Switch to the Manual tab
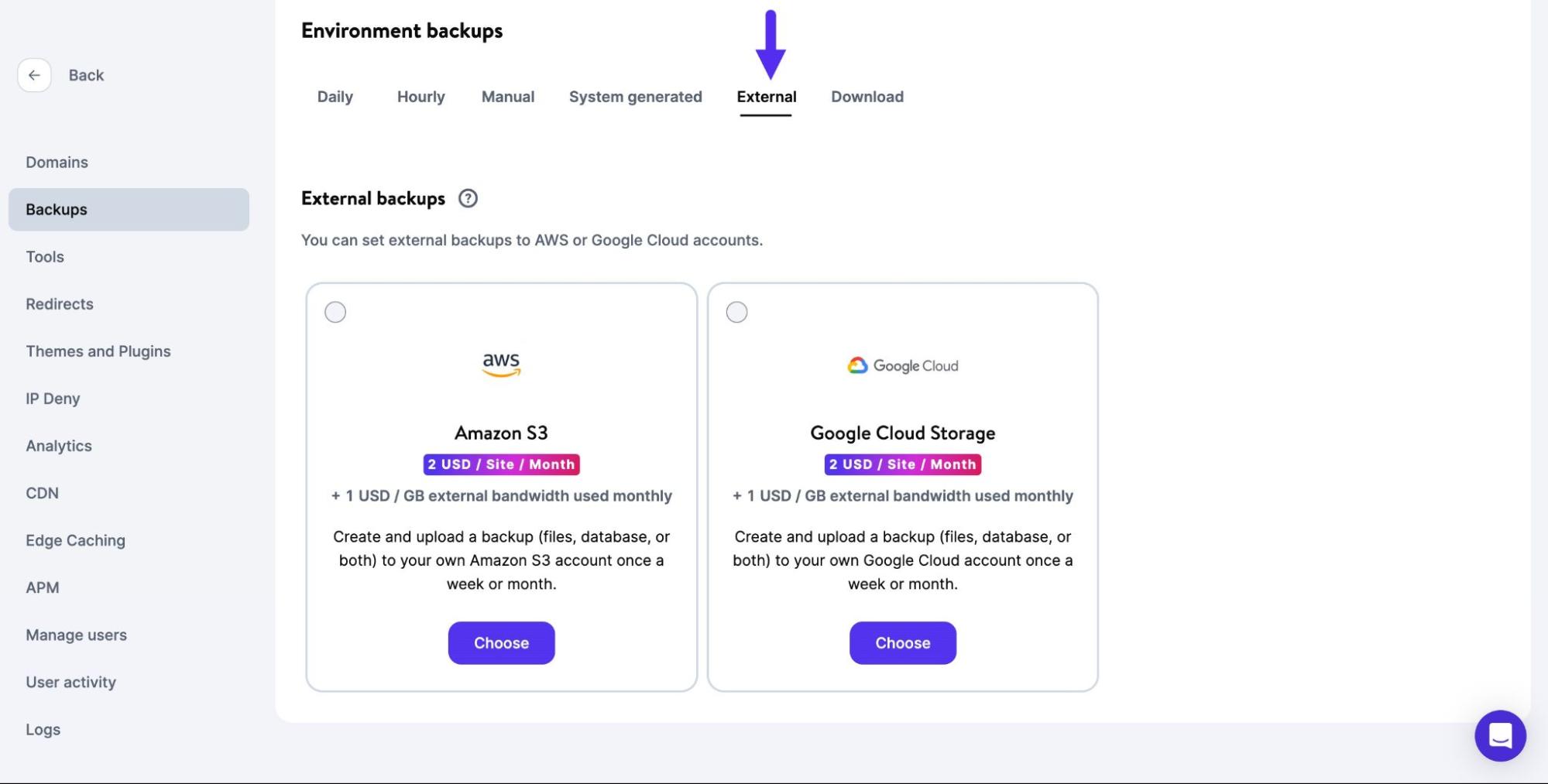This screenshot has height=784, width=1548. pos(507,97)
